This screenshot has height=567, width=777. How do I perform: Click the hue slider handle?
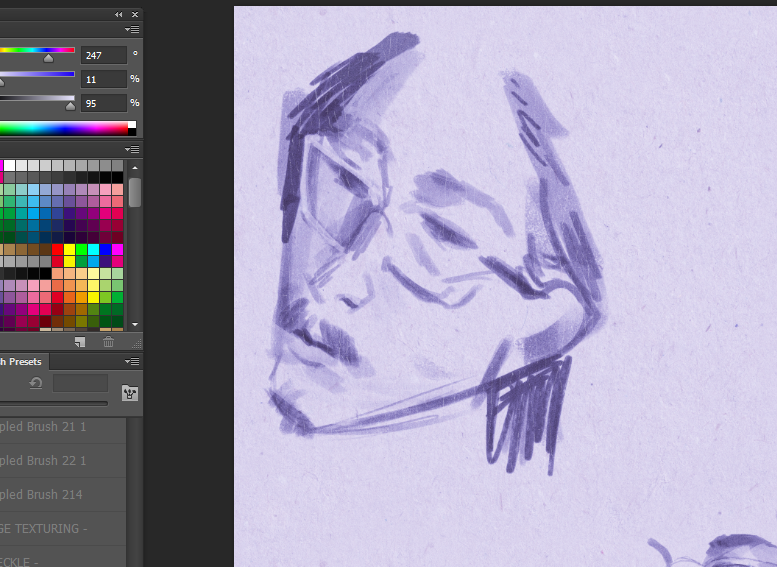48,58
